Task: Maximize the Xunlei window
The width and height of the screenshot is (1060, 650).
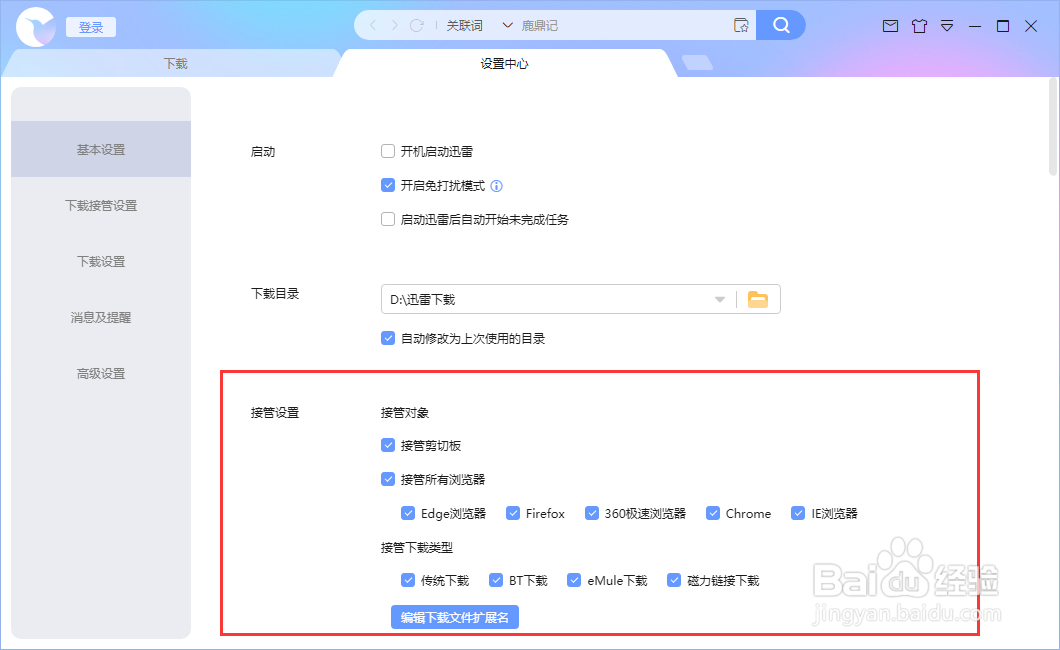Action: (1003, 26)
